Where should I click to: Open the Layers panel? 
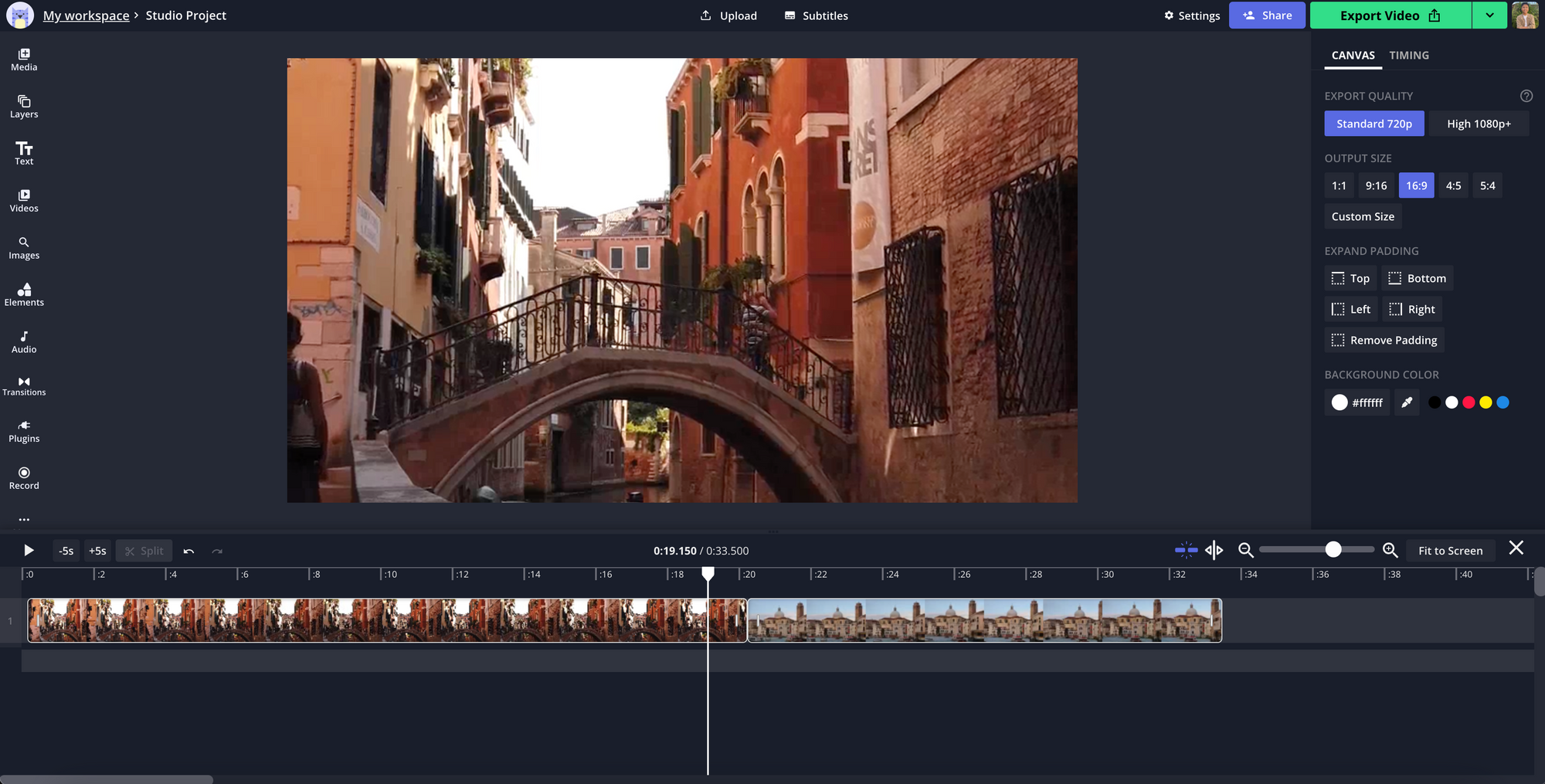24,107
